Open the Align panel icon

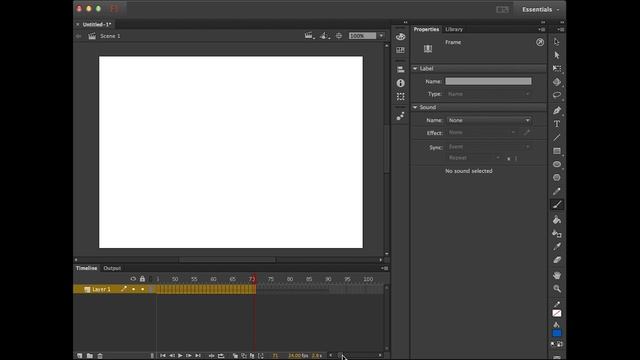[x=400, y=69]
